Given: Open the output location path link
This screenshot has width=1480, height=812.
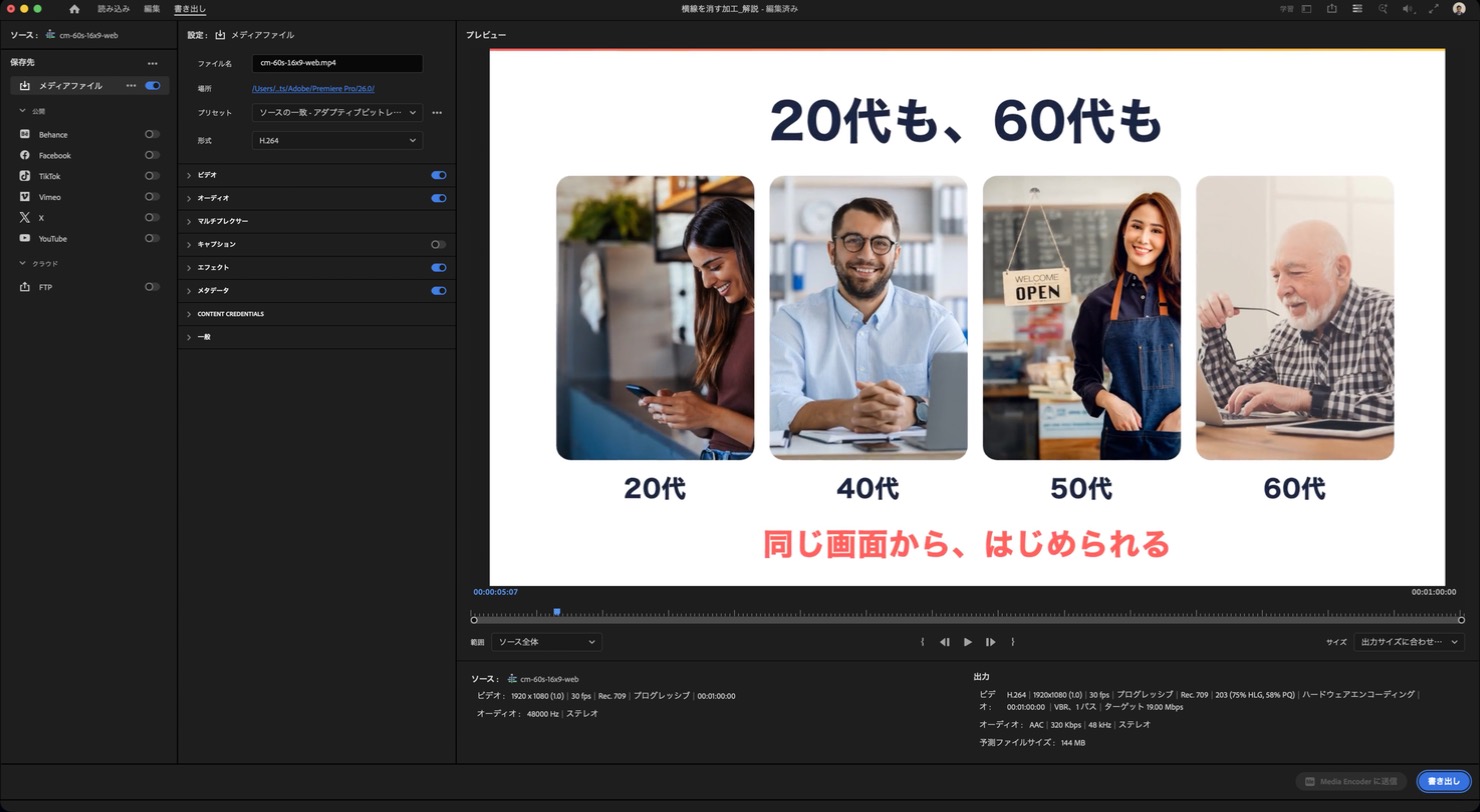Looking at the screenshot, I should (x=313, y=89).
